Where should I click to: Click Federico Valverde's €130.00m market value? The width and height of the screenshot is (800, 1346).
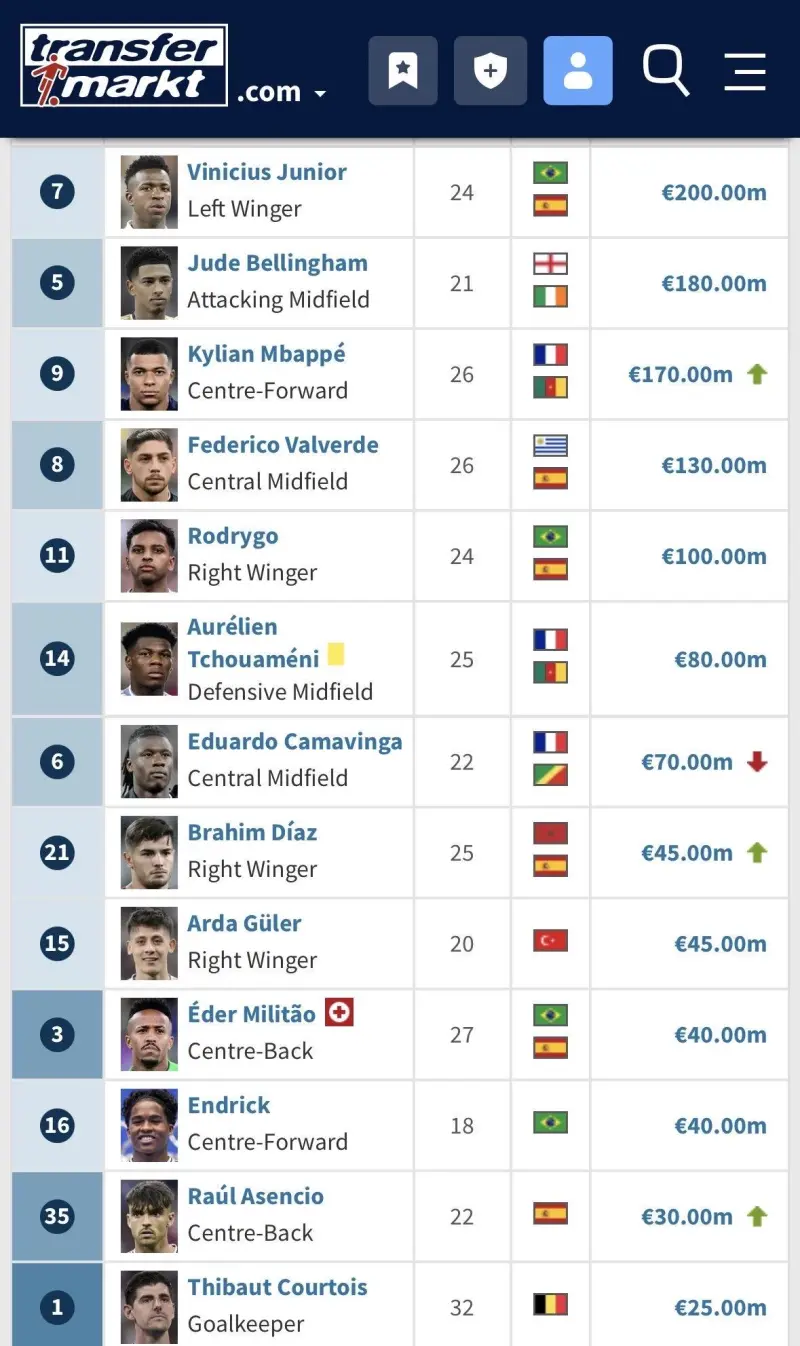point(714,465)
